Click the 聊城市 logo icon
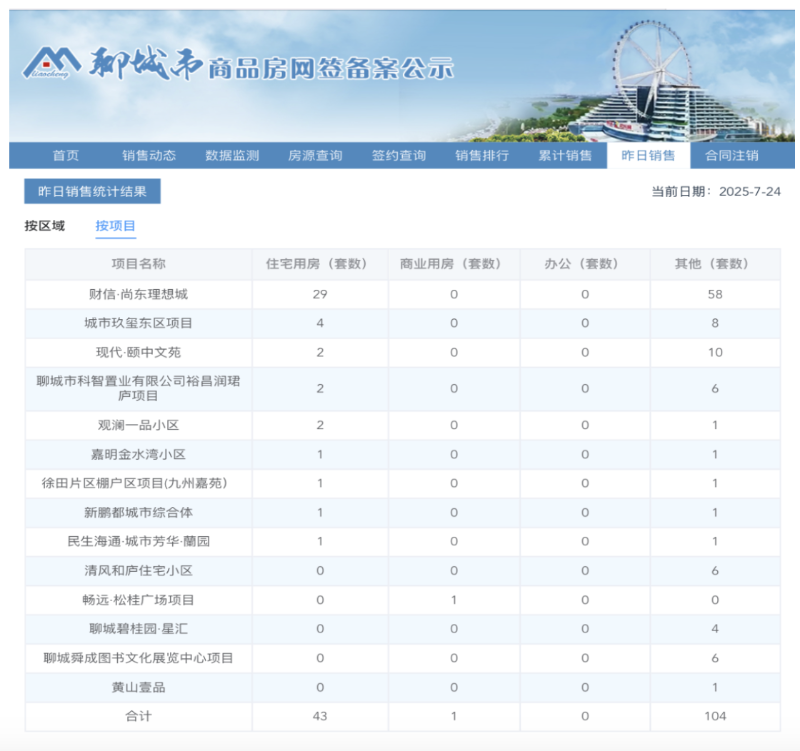 point(51,60)
